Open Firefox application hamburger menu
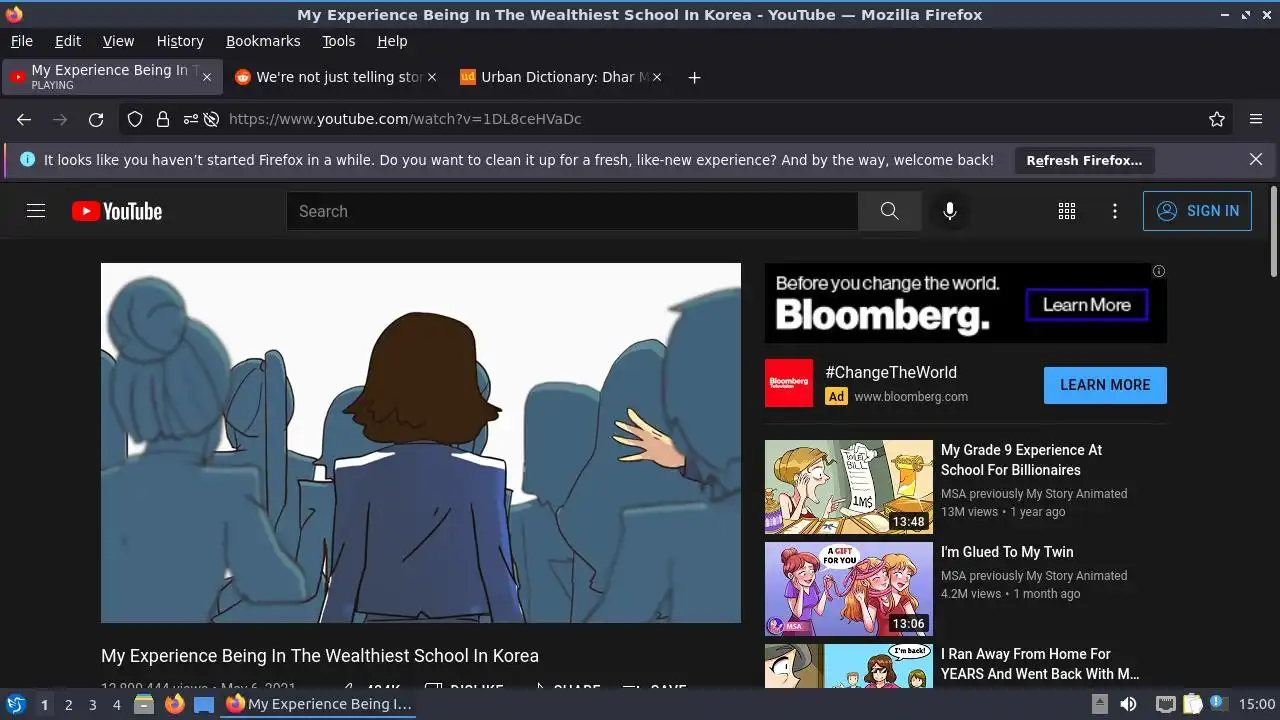The width and height of the screenshot is (1280, 720). (1256, 119)
